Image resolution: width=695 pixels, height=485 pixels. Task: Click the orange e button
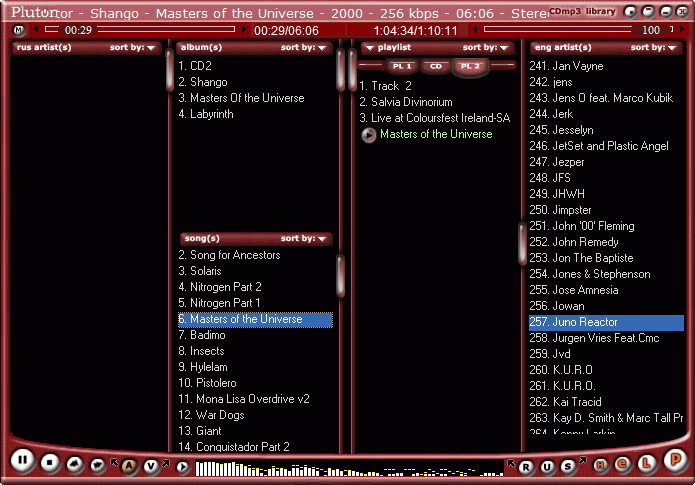coord(622,464)
